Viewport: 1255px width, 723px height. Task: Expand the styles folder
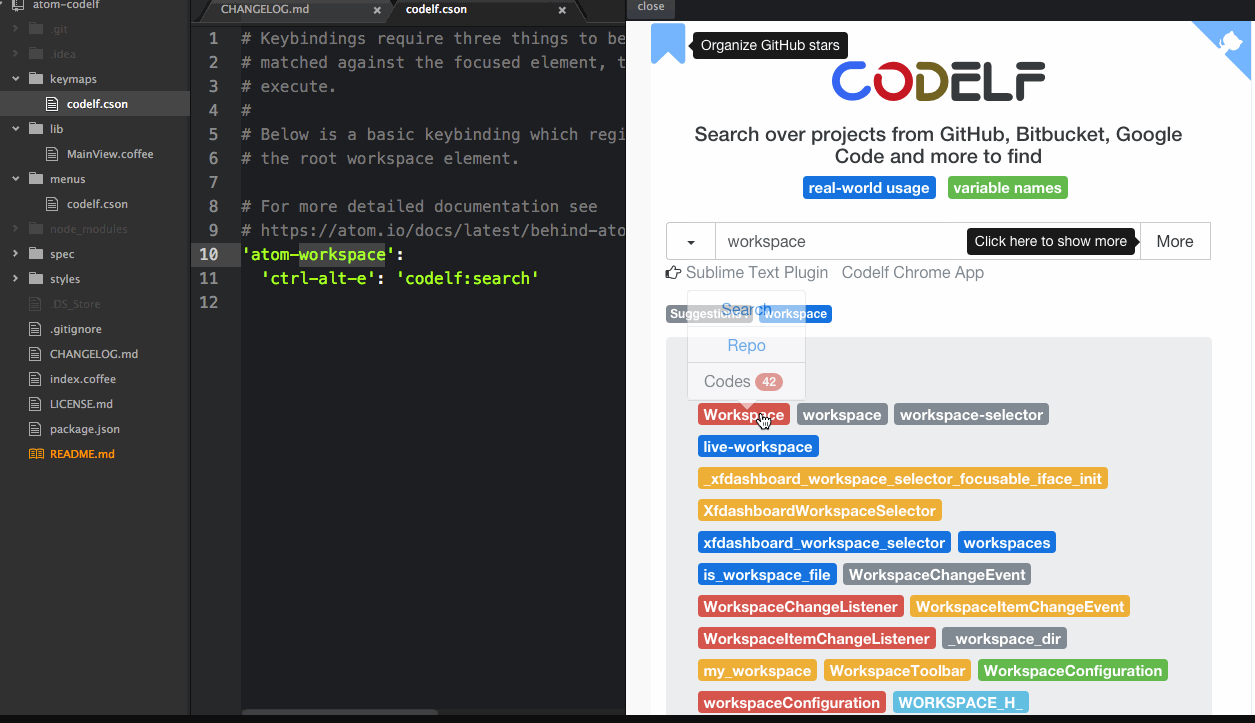pos(15,279)
